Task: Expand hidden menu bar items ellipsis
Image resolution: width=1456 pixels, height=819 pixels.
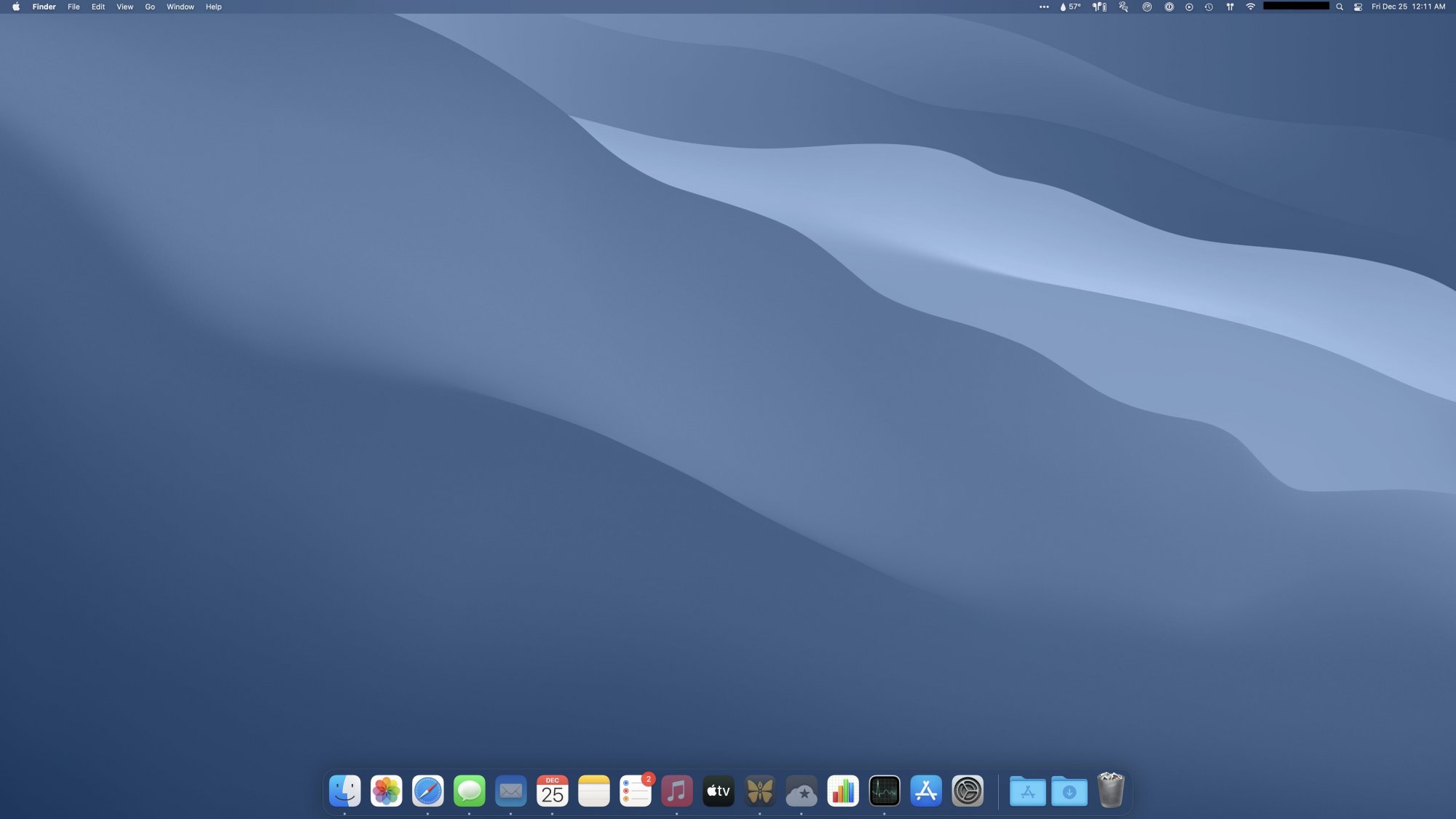Action: coord(1044,7)
